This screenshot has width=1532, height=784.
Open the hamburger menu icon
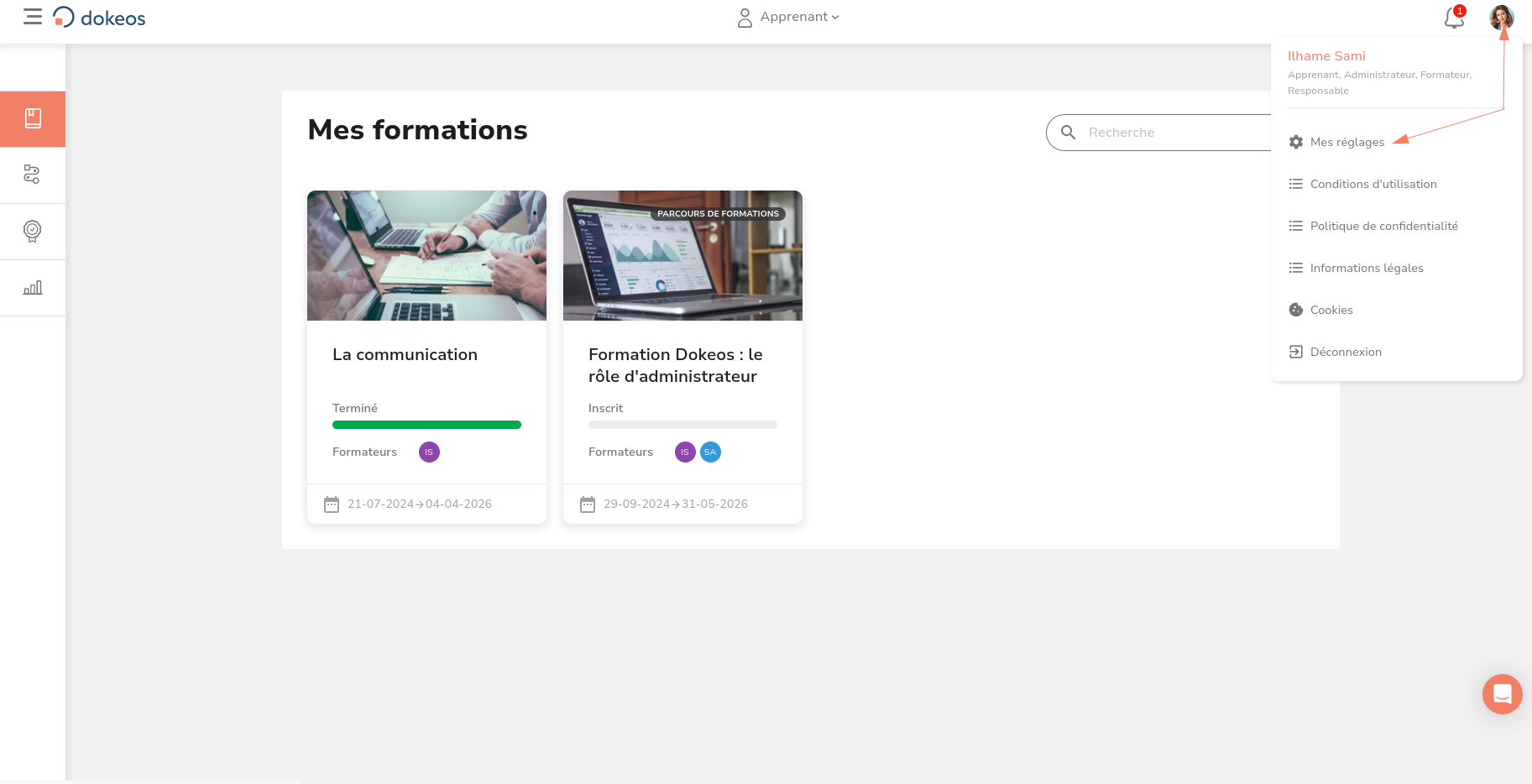pyautogui.click(x=33, y=17)
